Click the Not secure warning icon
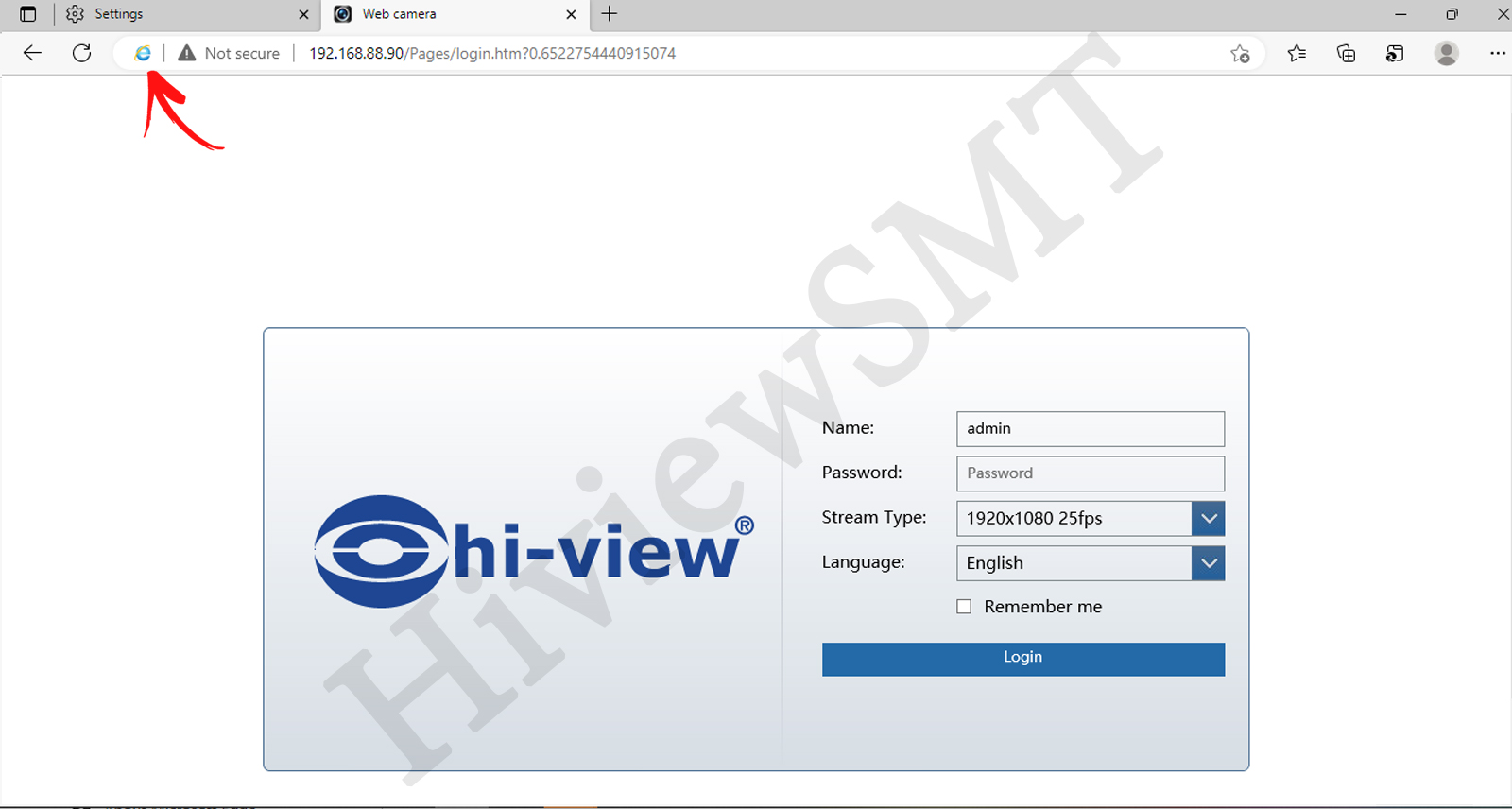The height and width of the screenshot is (809, 1512). pyautogui.click(x=187, y=54)
